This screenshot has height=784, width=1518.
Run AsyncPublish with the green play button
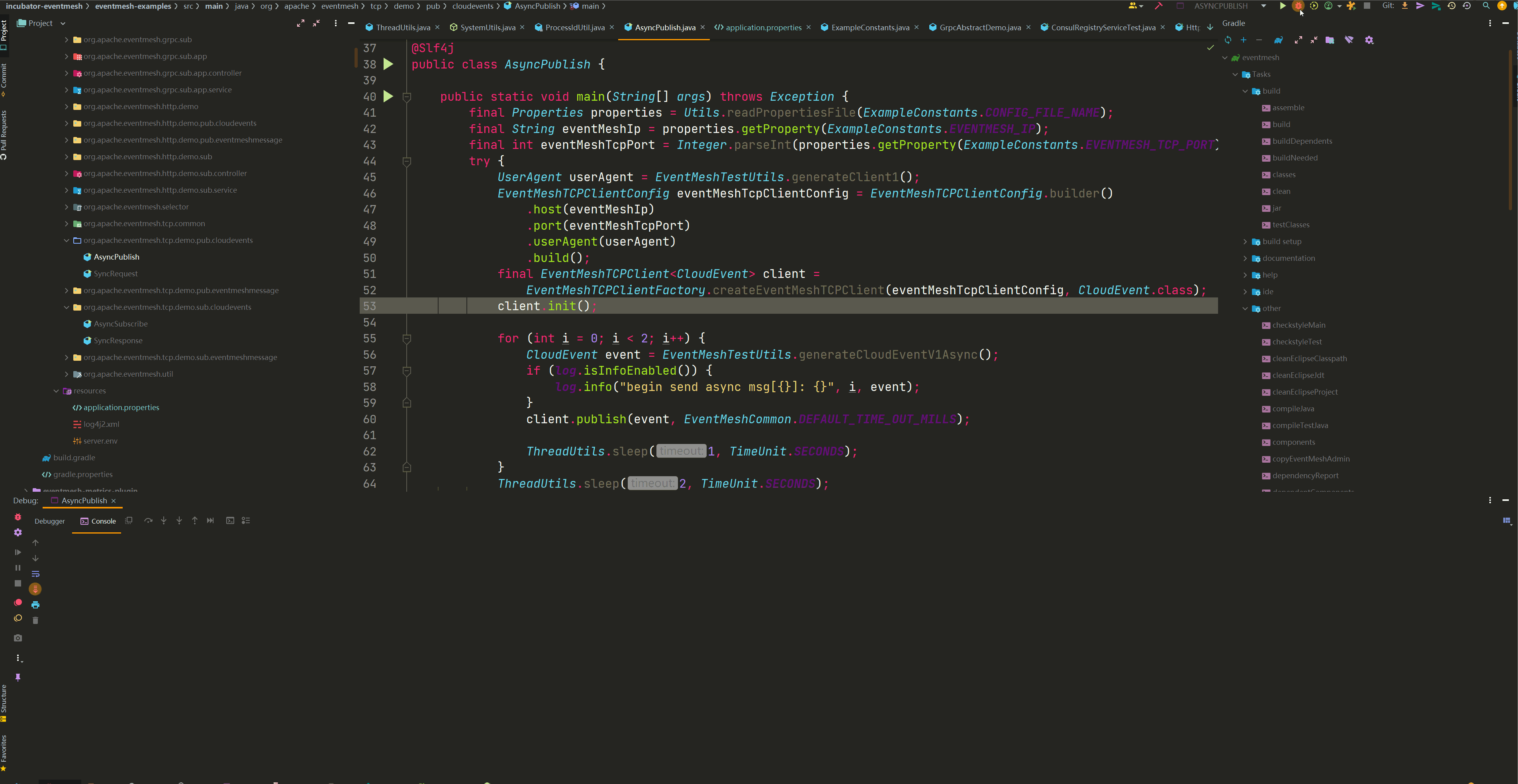coord(1282,6)
